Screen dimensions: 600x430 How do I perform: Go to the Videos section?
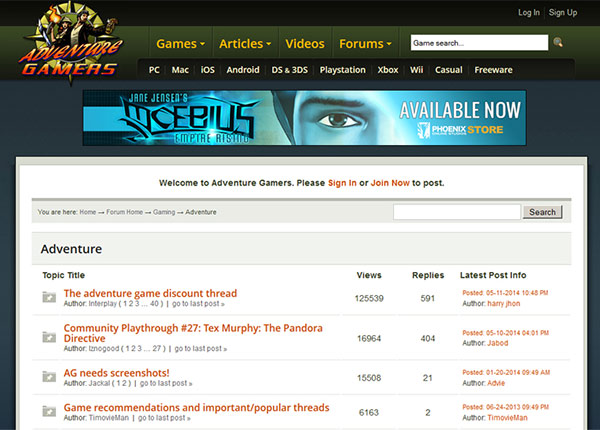point(305,44)
